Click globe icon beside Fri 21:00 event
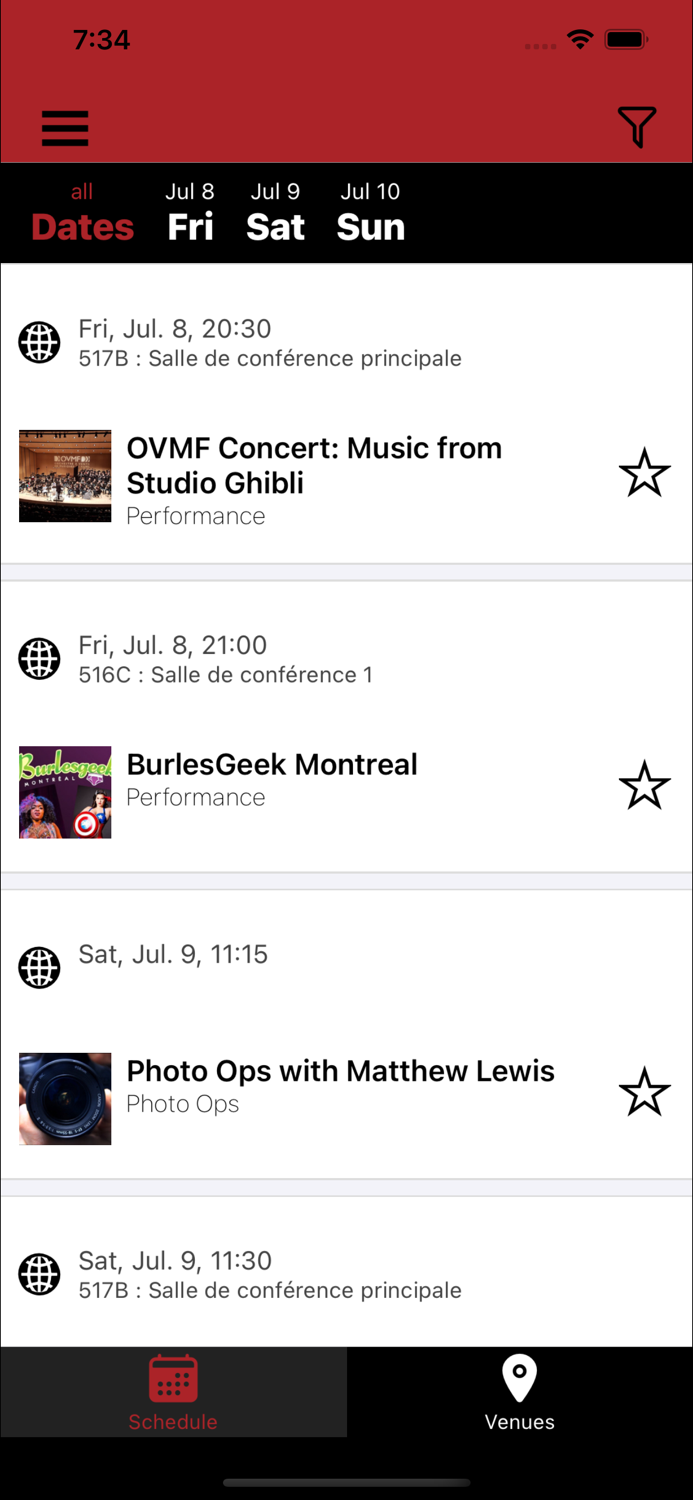This screenshot has height=1500, width=693. [x=40, y=660]
